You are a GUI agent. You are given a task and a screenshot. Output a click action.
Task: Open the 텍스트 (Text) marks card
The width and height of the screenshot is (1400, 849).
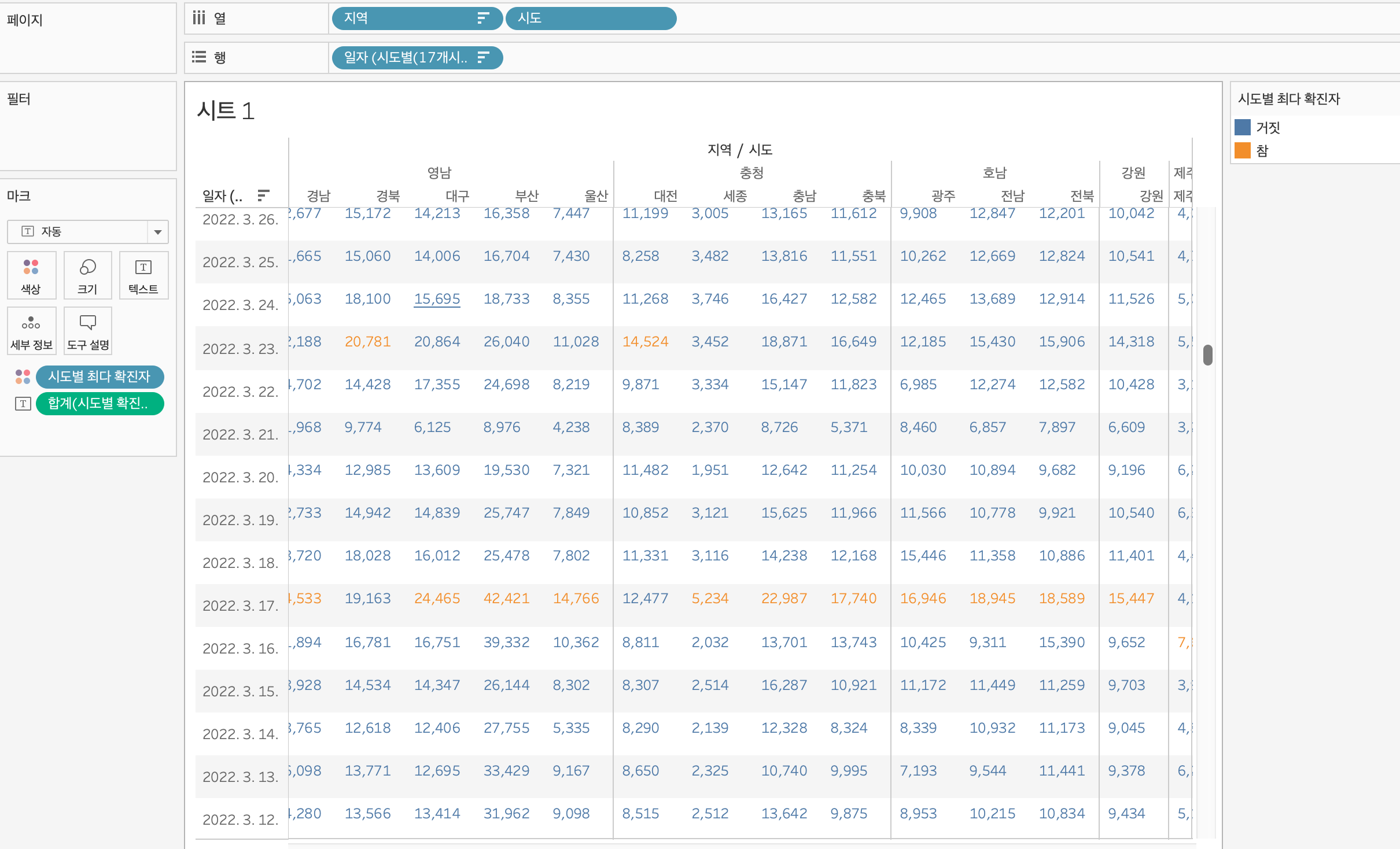pos(143,275)
